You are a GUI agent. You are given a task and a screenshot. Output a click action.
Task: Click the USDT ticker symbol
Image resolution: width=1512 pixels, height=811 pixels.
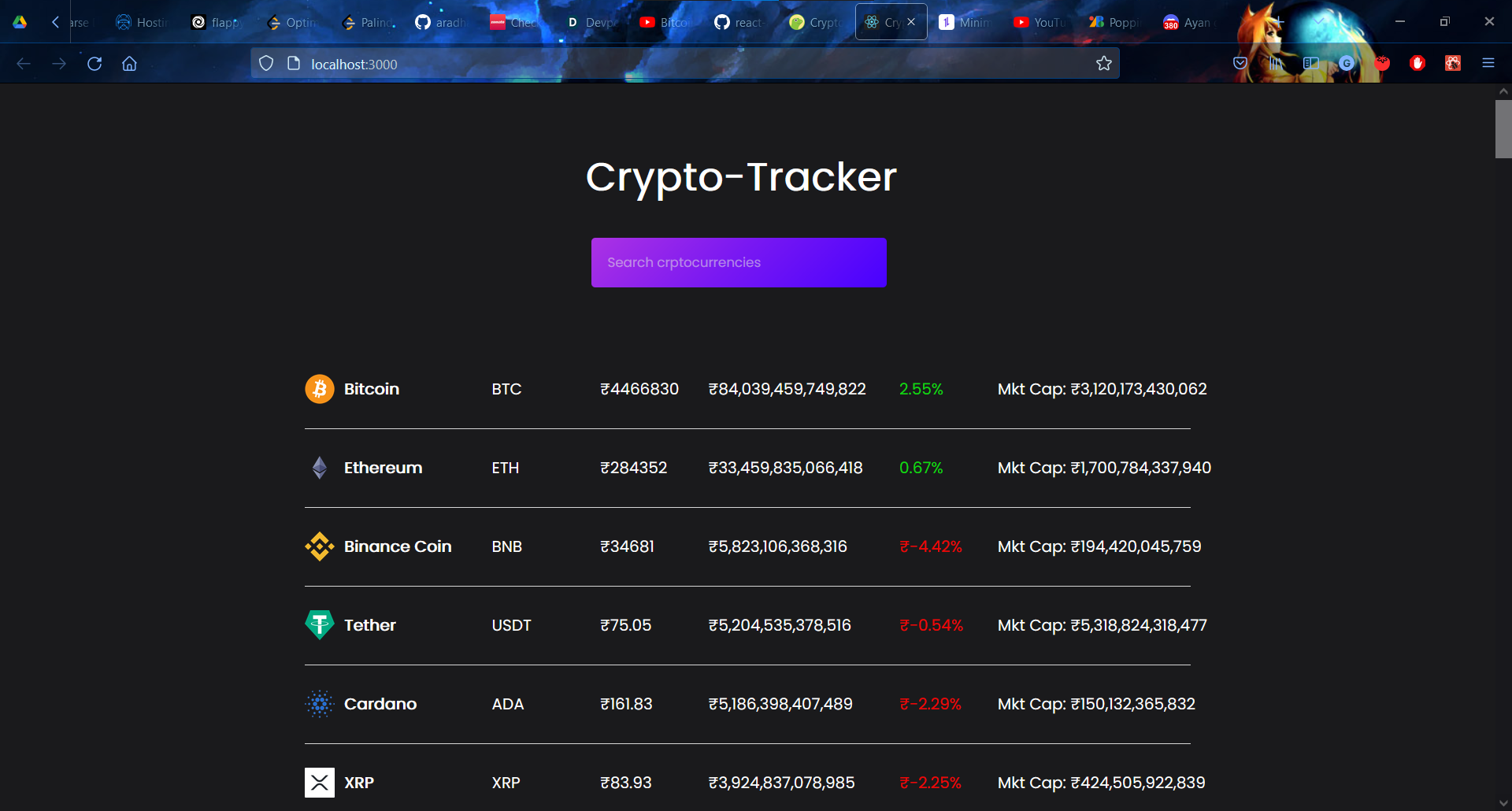511,625
